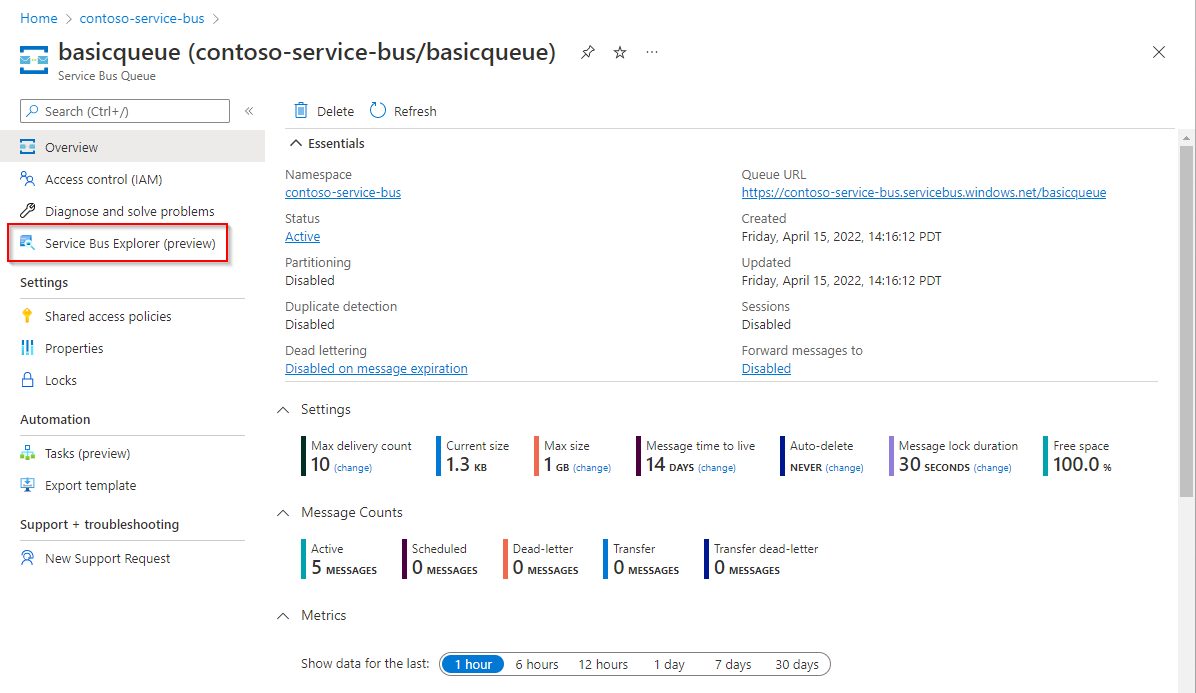Click the Export template icon
The height and width of the screenshot is (693, 1196).
(27, 485)
